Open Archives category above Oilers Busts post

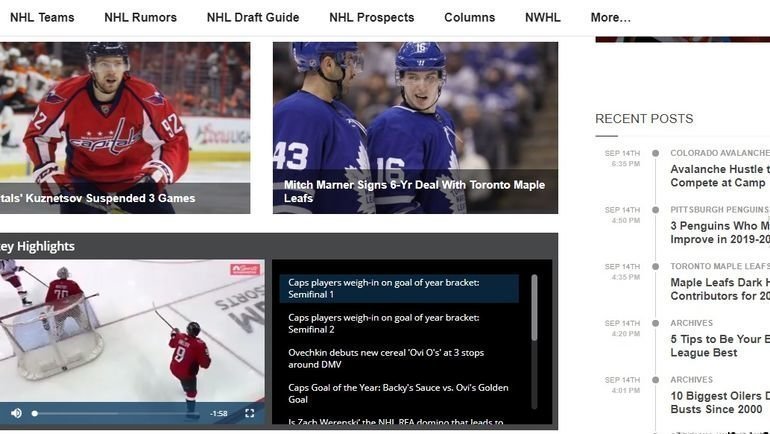[x=691, y=380]
